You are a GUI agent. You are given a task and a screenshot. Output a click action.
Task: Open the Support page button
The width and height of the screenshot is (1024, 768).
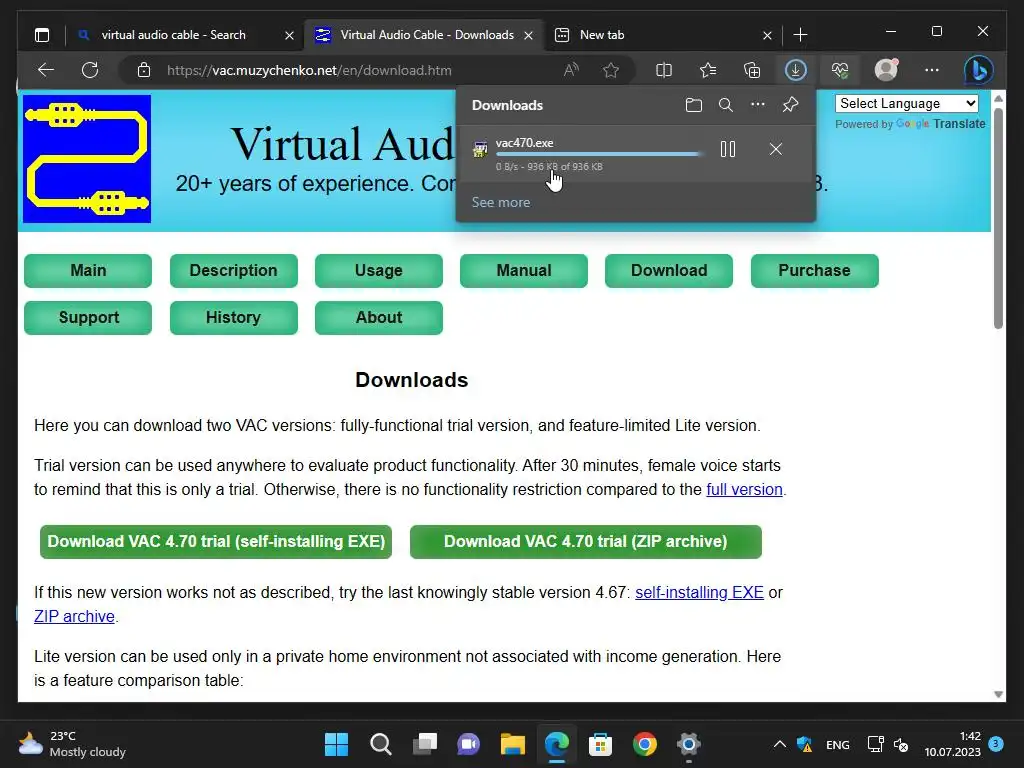pyautogui.click(x=88, y=317)
